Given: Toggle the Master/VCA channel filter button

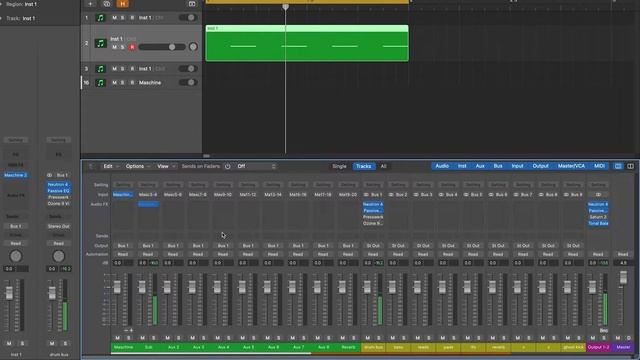Looking at the screenshot, I should [571, 166].
